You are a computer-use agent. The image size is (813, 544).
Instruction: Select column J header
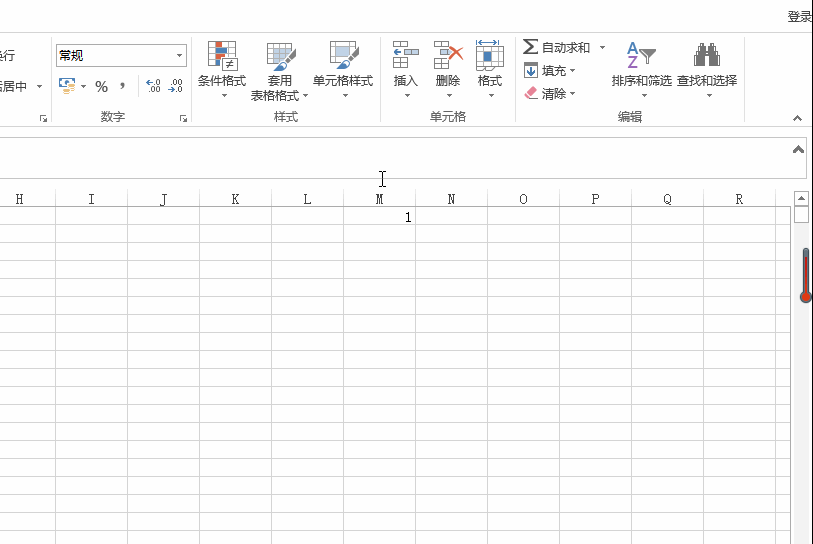point(163,199)
